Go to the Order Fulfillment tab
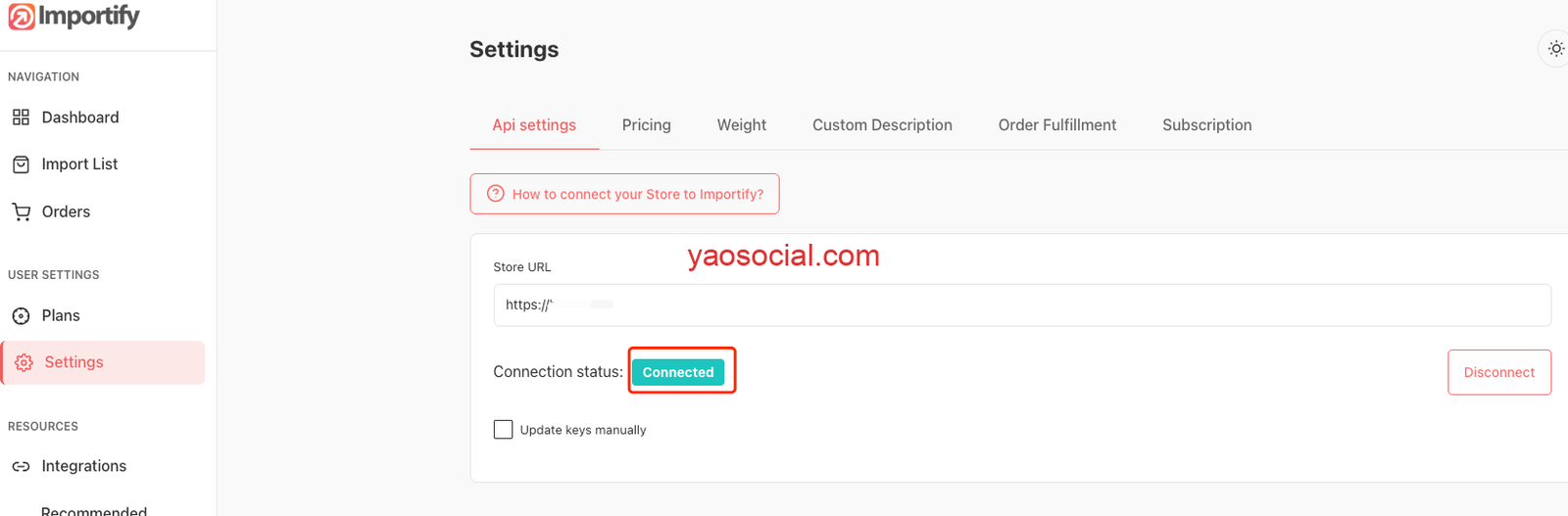Viewport: 1568px width, 516px height. click(1056, 125)
